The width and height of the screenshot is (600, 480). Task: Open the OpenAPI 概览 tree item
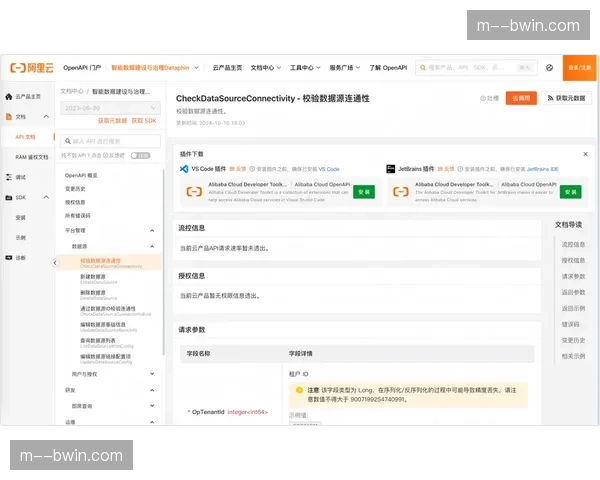[x=81, y=175]
